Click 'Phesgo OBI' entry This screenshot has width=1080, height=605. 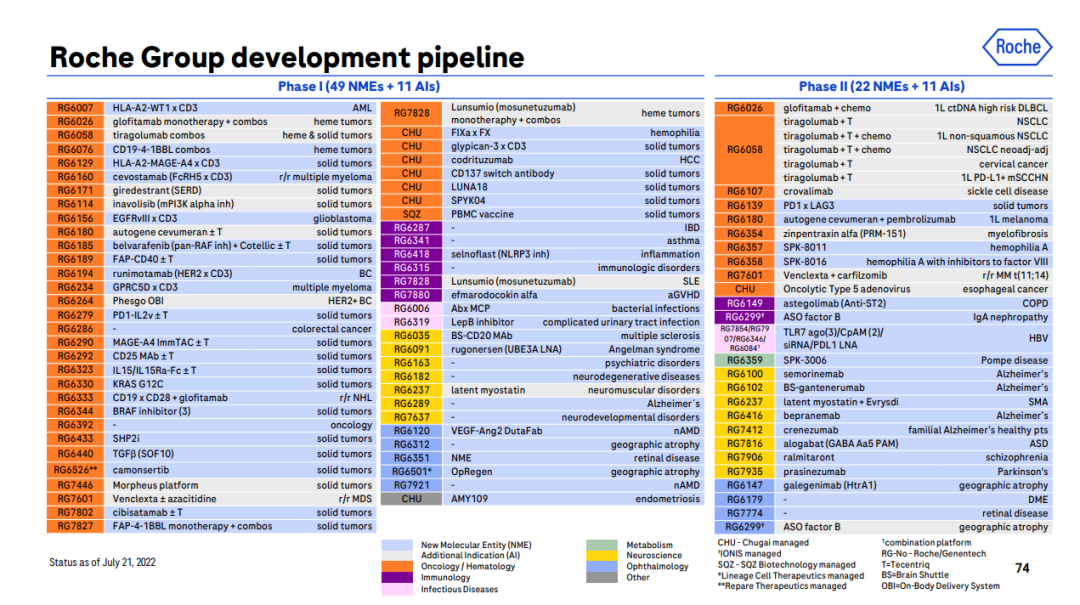(x=138, y=301)
